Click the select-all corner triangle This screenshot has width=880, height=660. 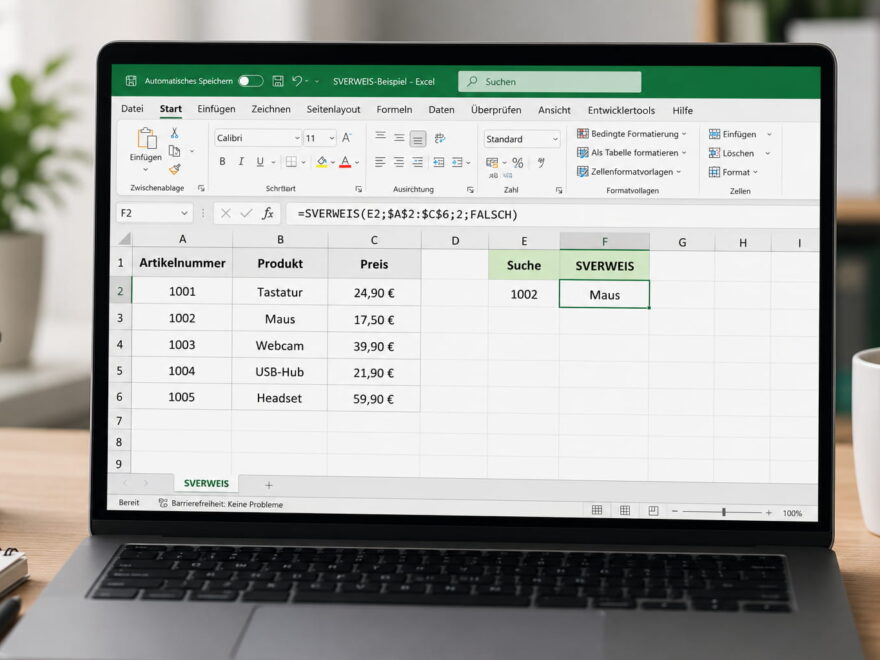point(123,239)
